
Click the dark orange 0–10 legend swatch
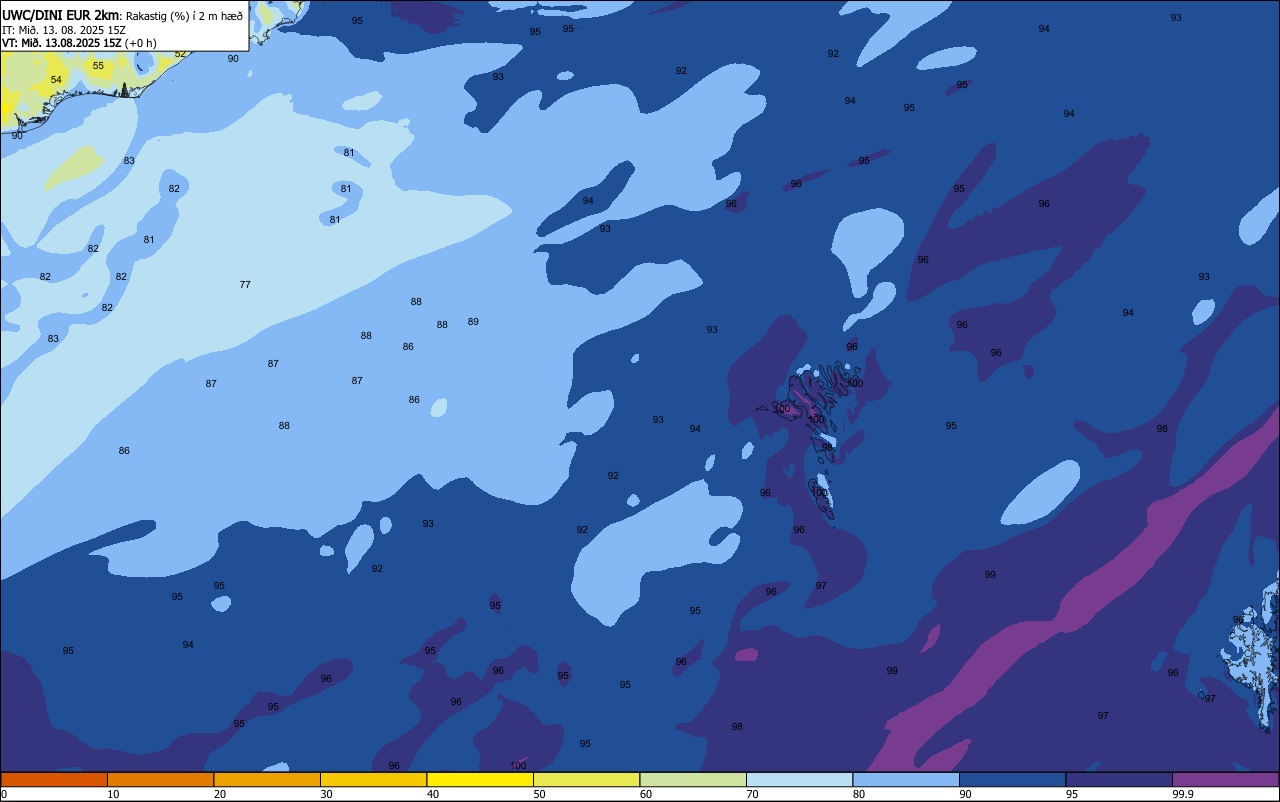tap(54, 779)
